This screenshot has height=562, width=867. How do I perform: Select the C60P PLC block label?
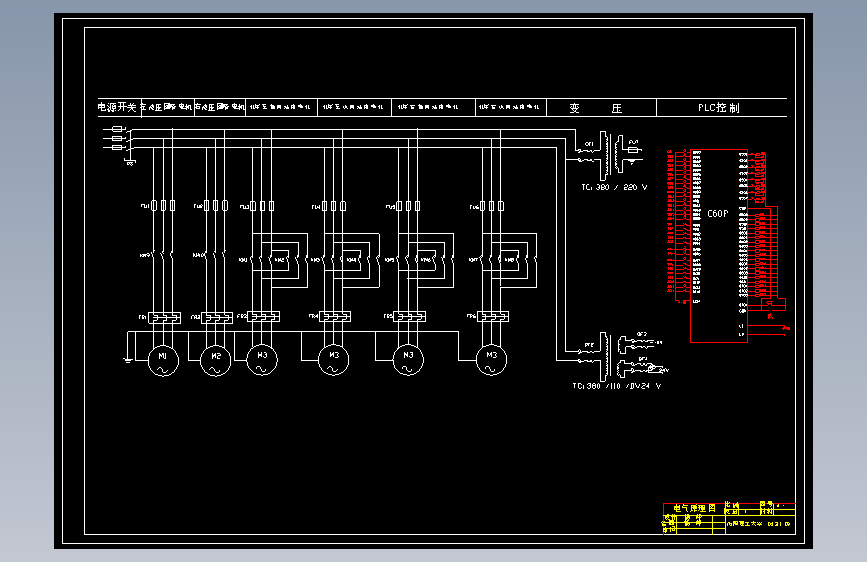point(718,214)
